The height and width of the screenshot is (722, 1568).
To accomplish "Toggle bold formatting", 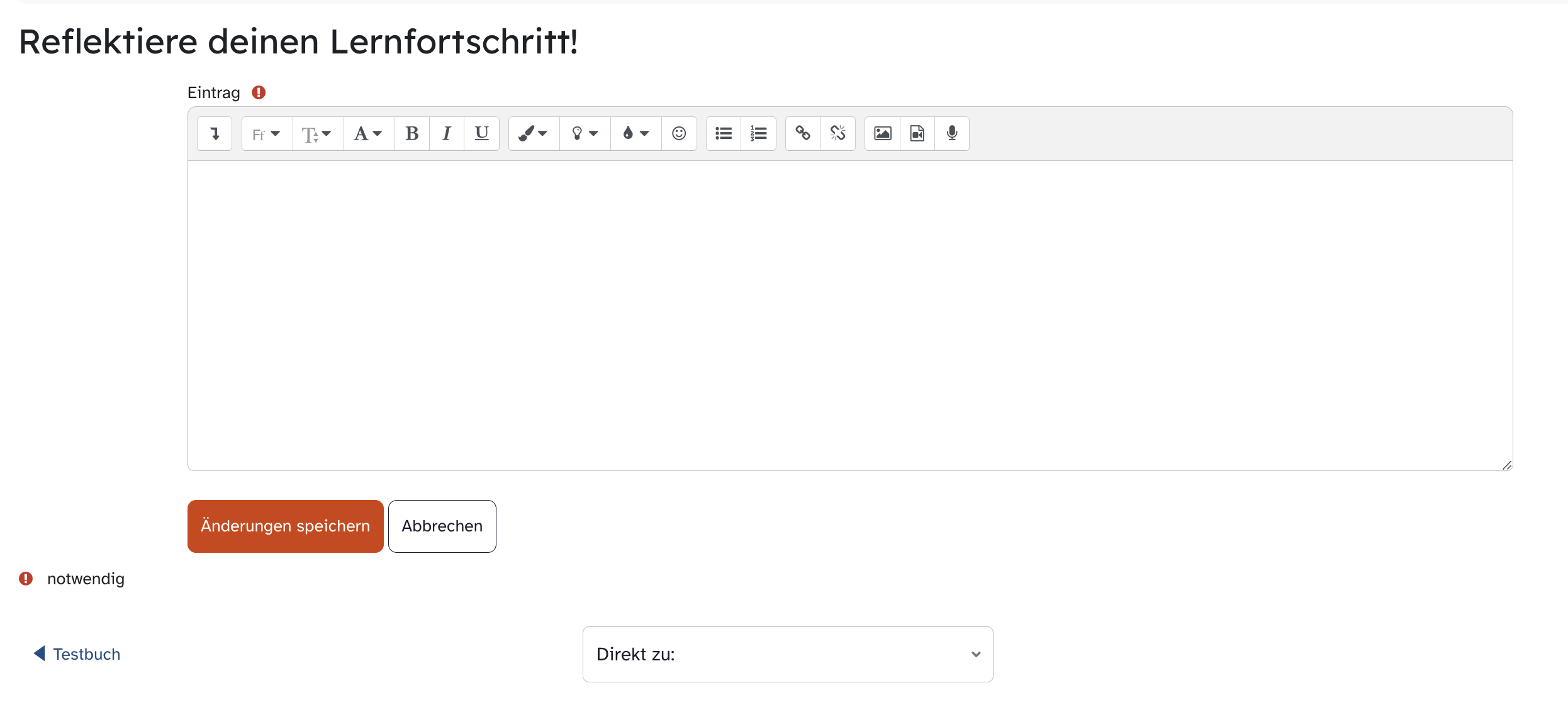I will [x=412, y=133].
